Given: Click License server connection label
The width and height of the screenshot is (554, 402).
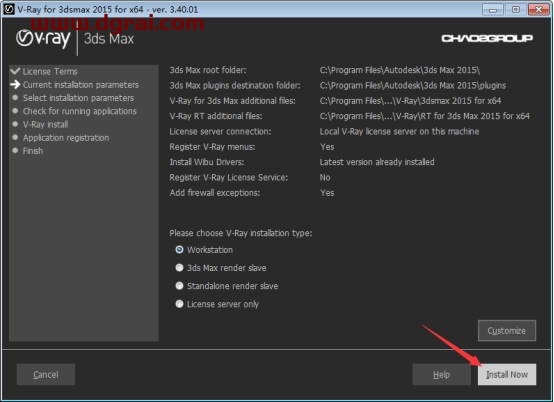Looking at the screenshot, I should 220,131.
